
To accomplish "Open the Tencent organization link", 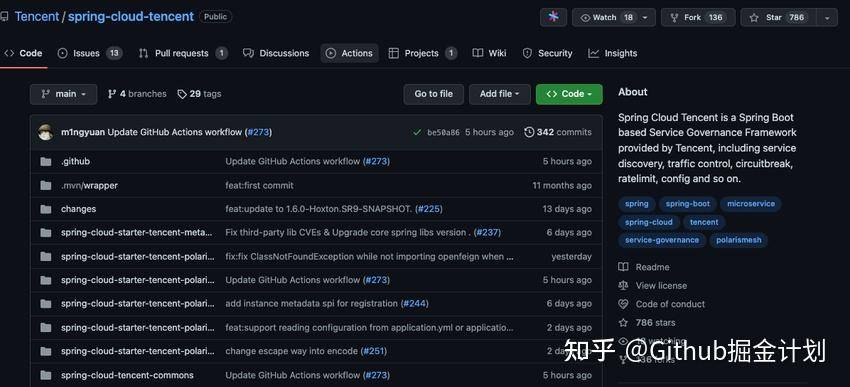I will tap(37, 17).
